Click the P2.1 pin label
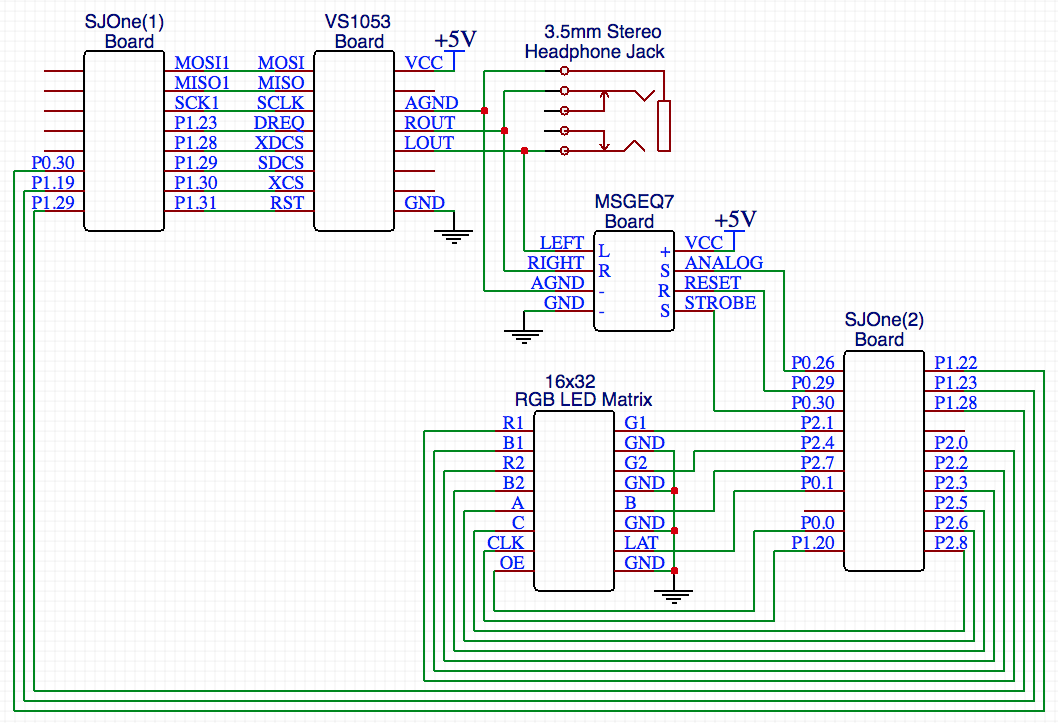The width and height of the screenshot is (1058, 723). (x=817, y=423)
